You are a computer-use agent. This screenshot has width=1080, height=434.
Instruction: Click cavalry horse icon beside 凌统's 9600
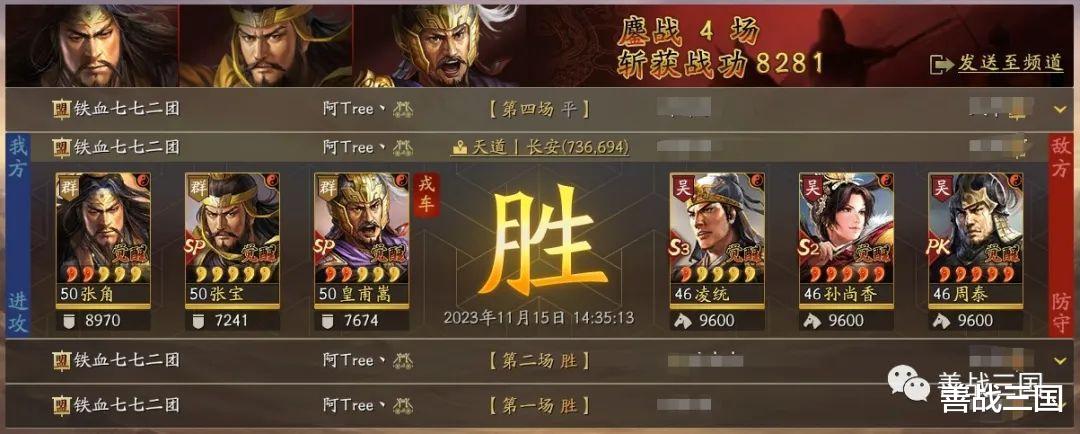684,321
